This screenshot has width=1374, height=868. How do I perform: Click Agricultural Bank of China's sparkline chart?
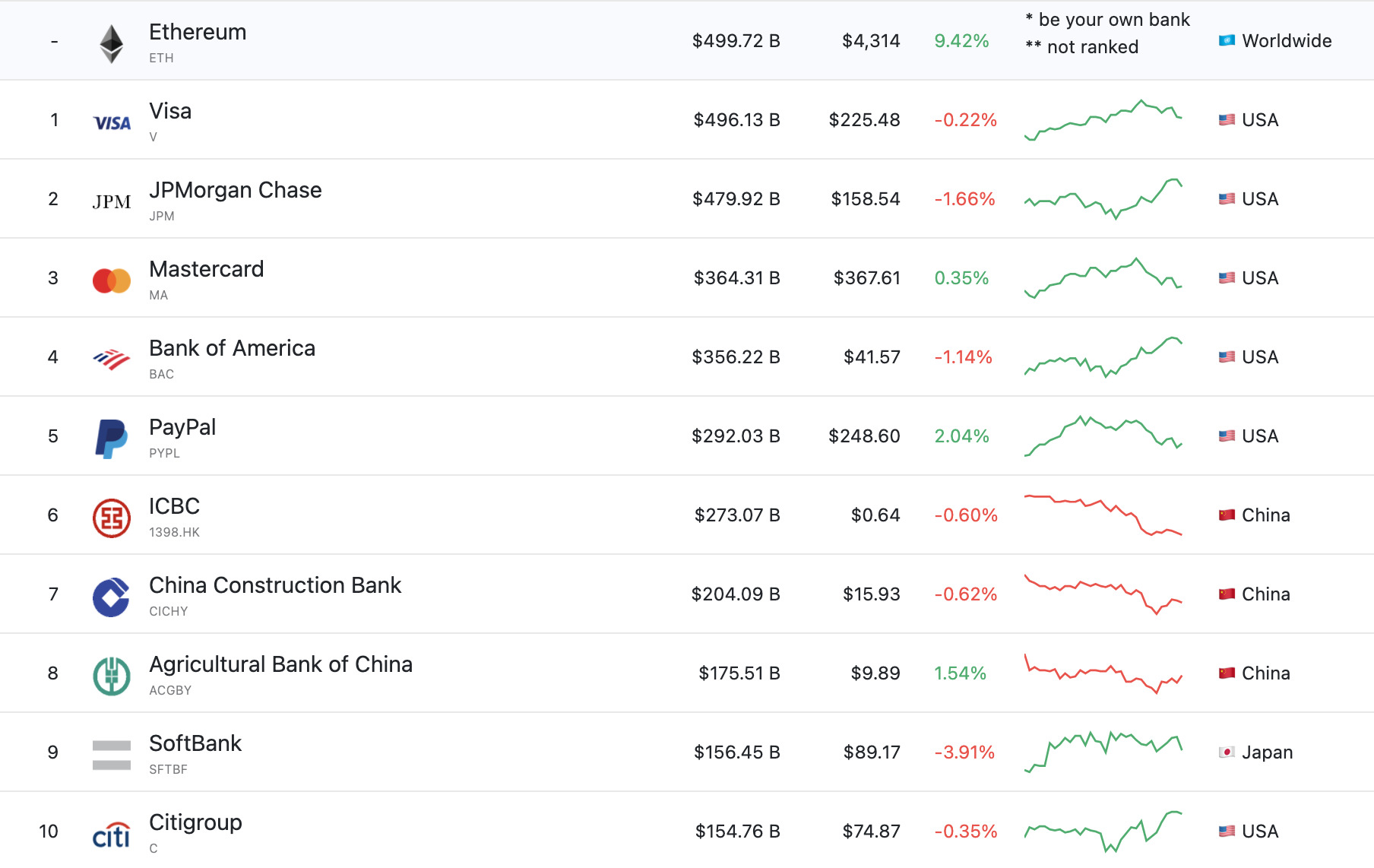pyautogui.click(x=1103, y=673)
